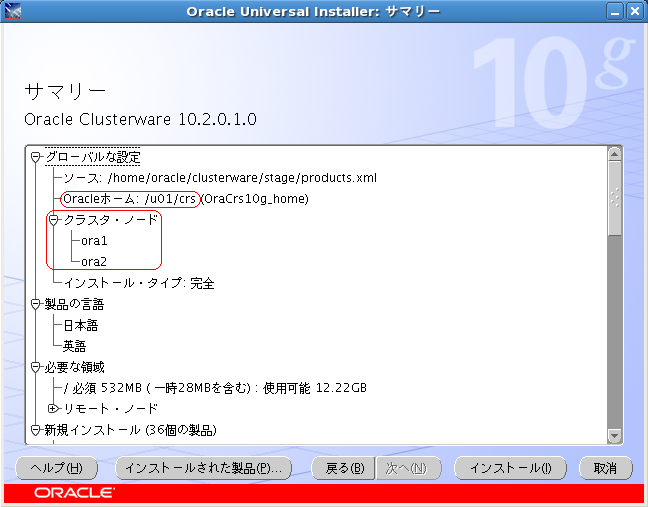Open インストールされた製品(P)... dialog
648x507 pixels.
pyautogui.click(x=204, y=468)
